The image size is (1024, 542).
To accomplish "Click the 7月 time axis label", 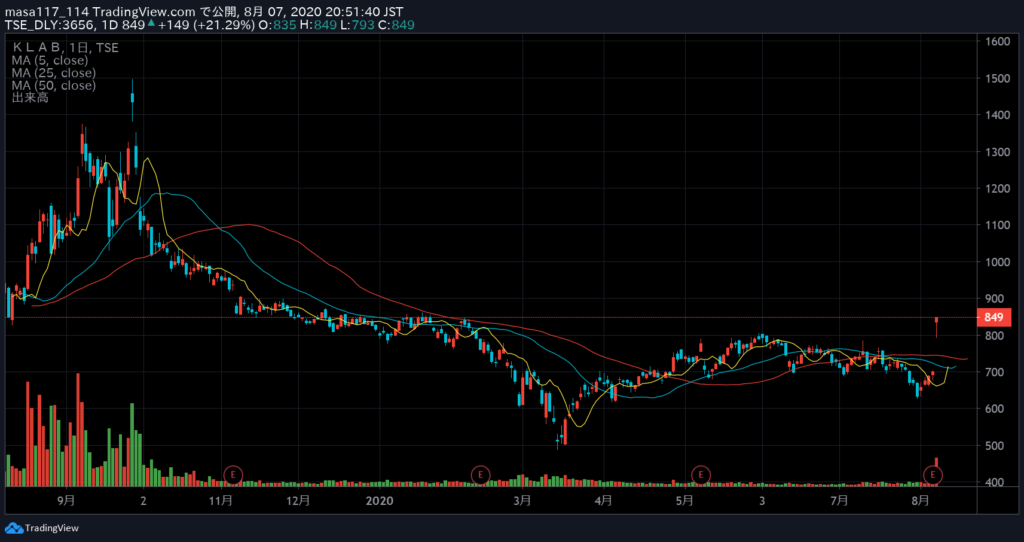I will 839,501.
